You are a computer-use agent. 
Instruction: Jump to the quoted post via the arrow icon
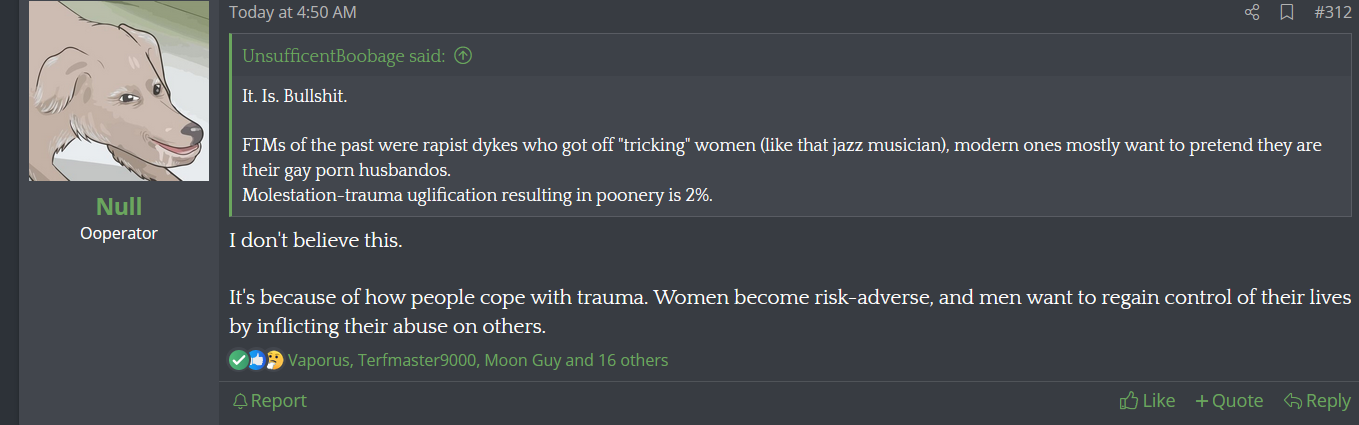(463, 56)
